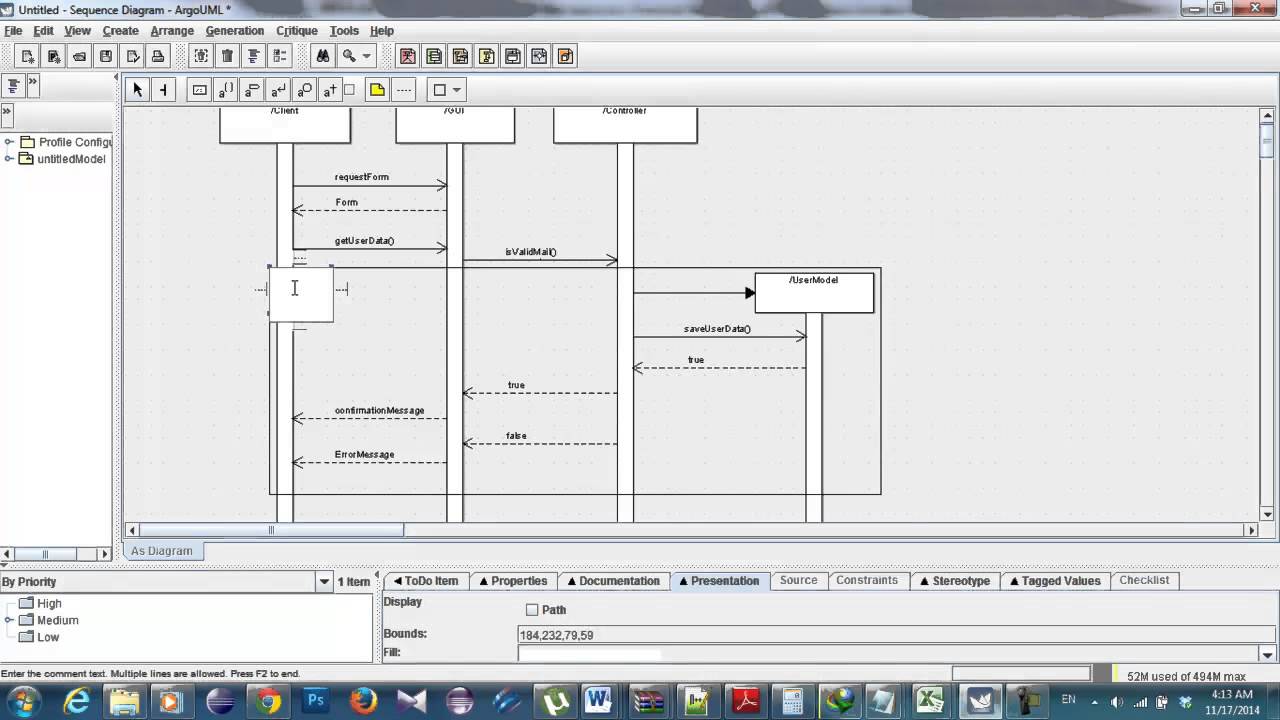The height and width of the screenshot is (720, 1280).
Task: Create a new Use Case diagram icon
Action: pyautogui.click(x=408, y=56)
